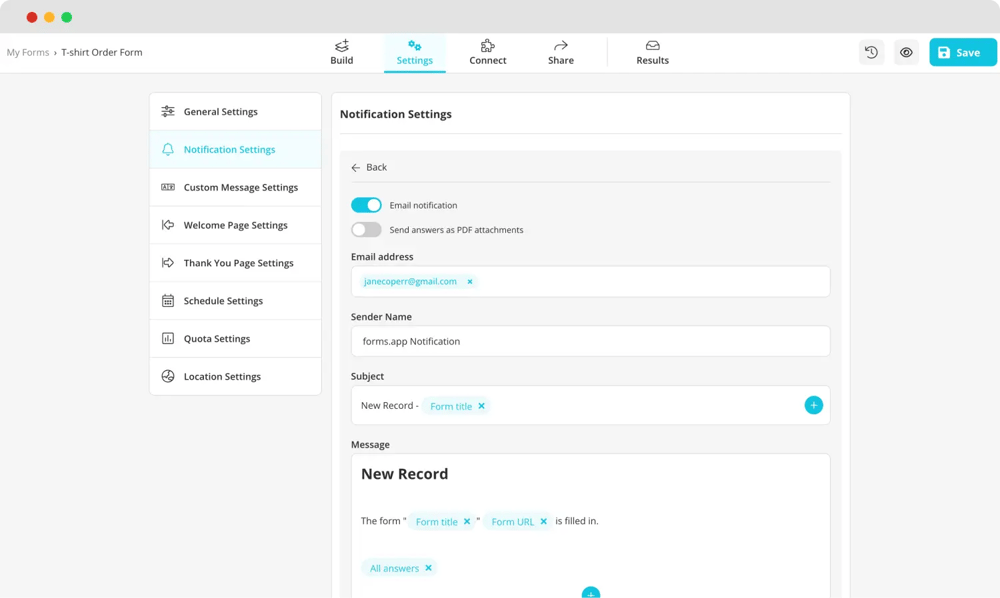The image size is (1000, 598).
Task: Click the Save button
Action: tap(962, 53)
